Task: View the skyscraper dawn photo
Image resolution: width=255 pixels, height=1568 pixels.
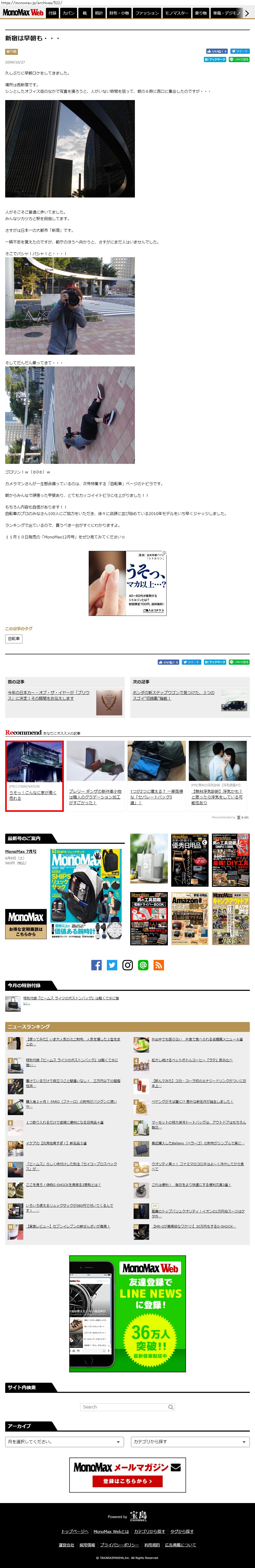Action: pos(70,149)
